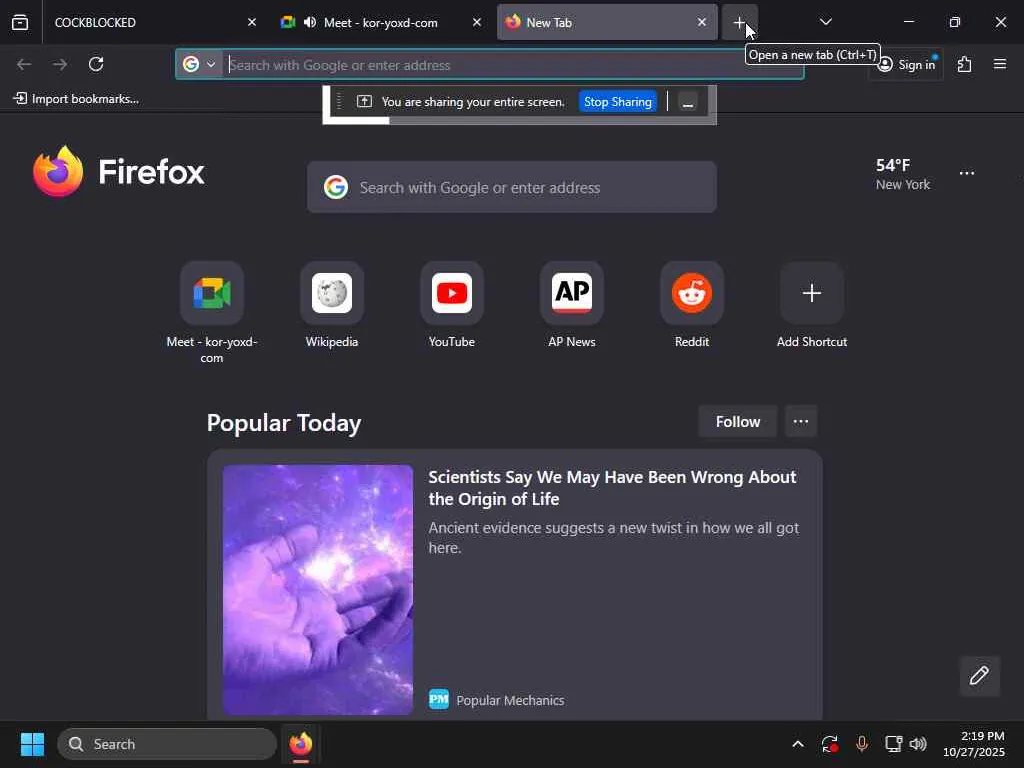
Task: Go back using the back arrow
Action: click(x=24, y=64)
